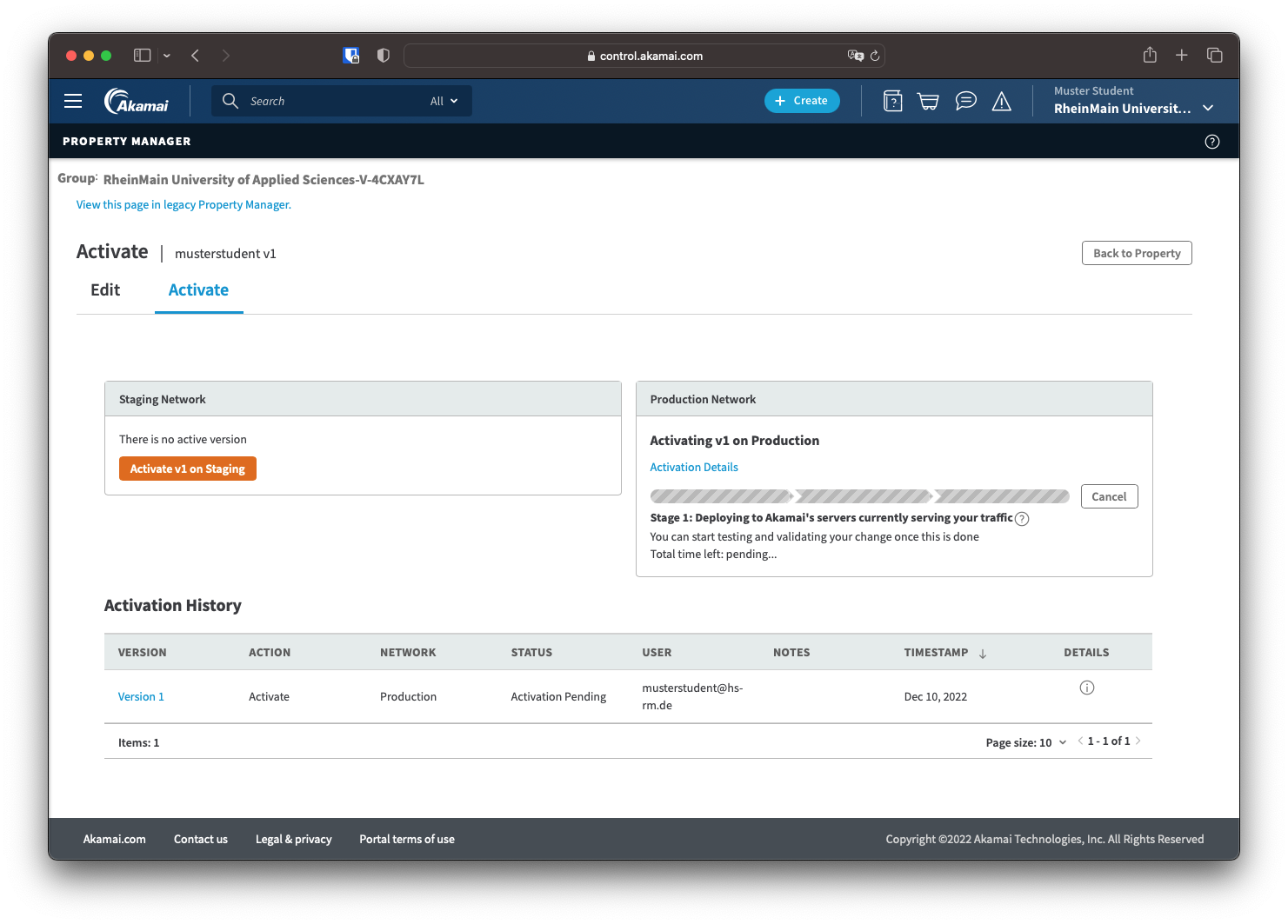Screen dimensions: 1288x924
Task: Open the Activation Details link
Action: (x=694, y=468)
